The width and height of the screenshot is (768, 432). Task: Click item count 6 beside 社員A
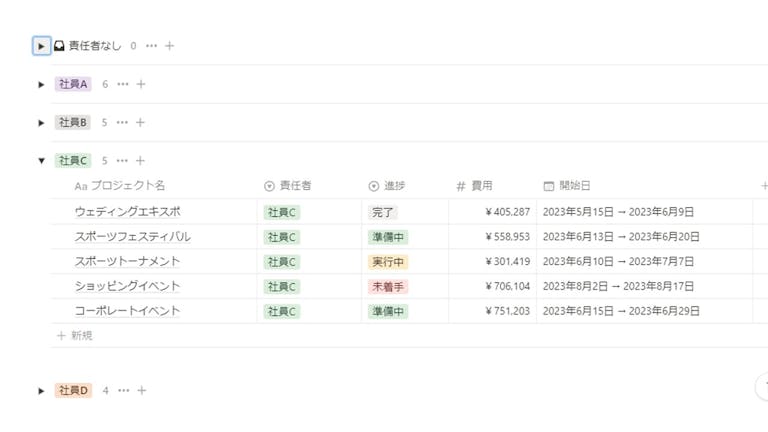[105, 84]
